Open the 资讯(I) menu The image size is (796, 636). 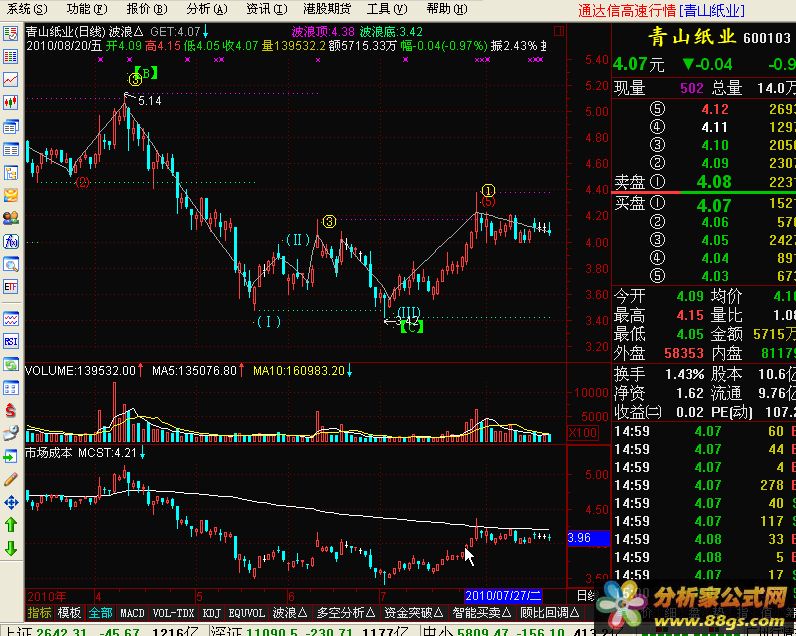coord(266,9)
